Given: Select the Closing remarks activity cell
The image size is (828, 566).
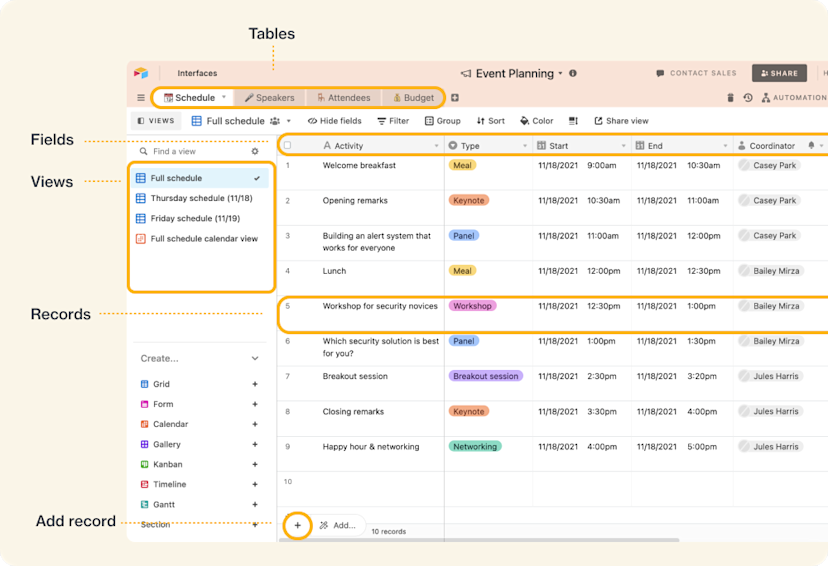Looking at the screenshot, I should coord(361,419).
